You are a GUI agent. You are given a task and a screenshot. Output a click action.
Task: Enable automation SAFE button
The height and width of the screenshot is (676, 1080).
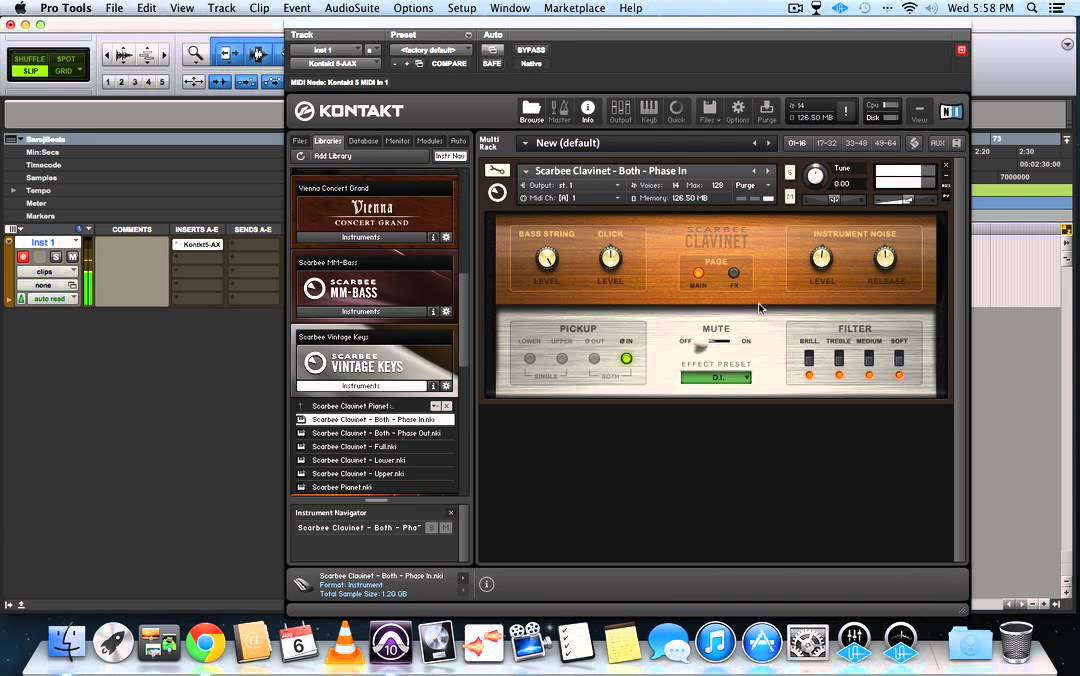coord(492,63)
